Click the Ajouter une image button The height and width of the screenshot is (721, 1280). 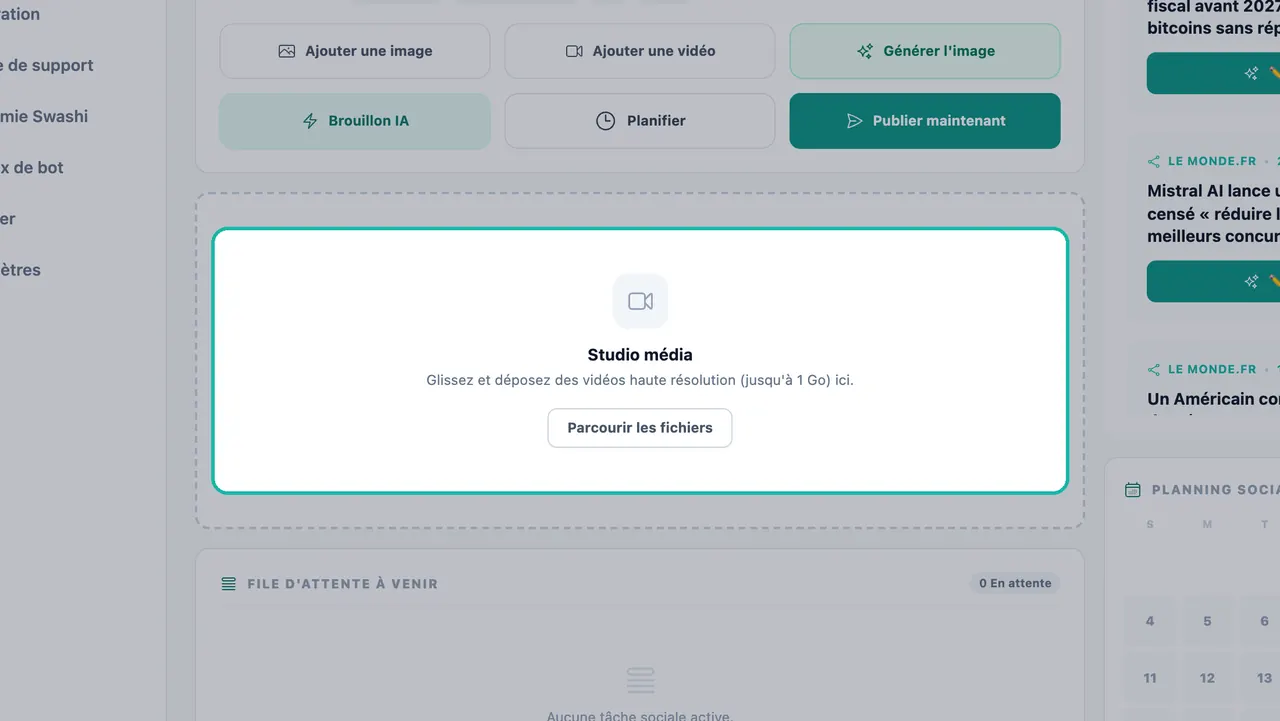(355, 51)
